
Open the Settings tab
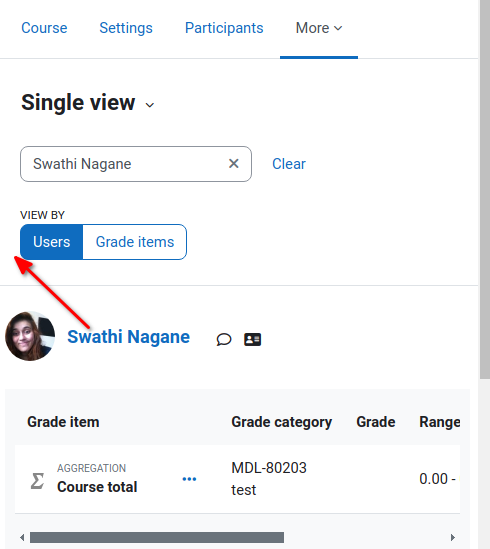click(126, 28)
